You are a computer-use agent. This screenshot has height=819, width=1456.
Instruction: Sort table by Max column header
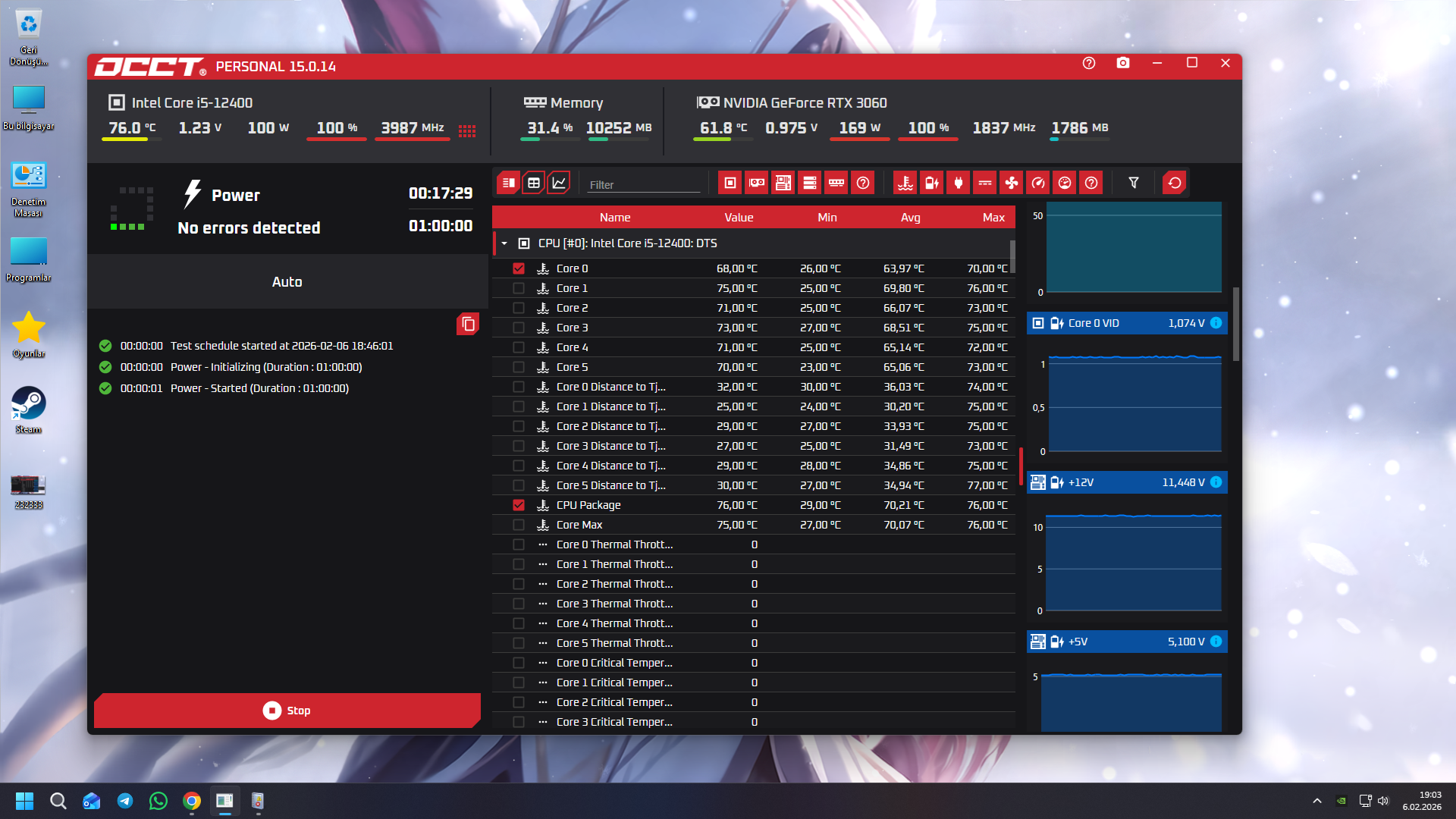click(x=993, y=218)
